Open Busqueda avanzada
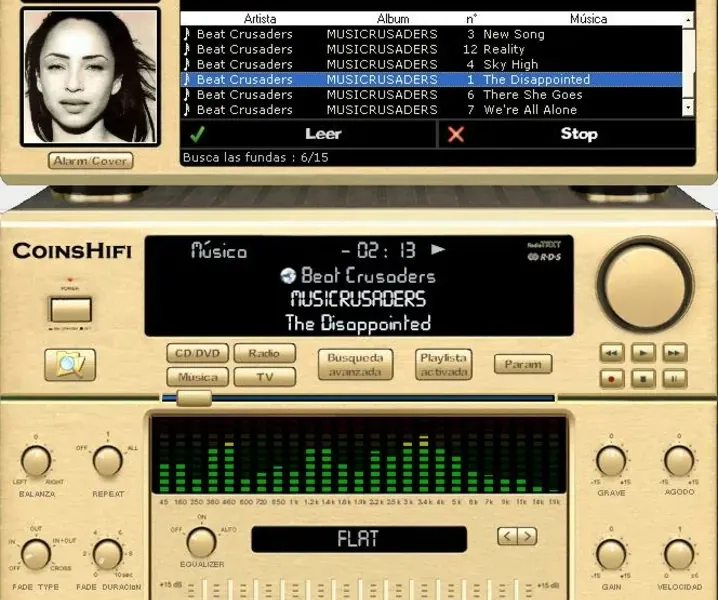 coord(355,365)
